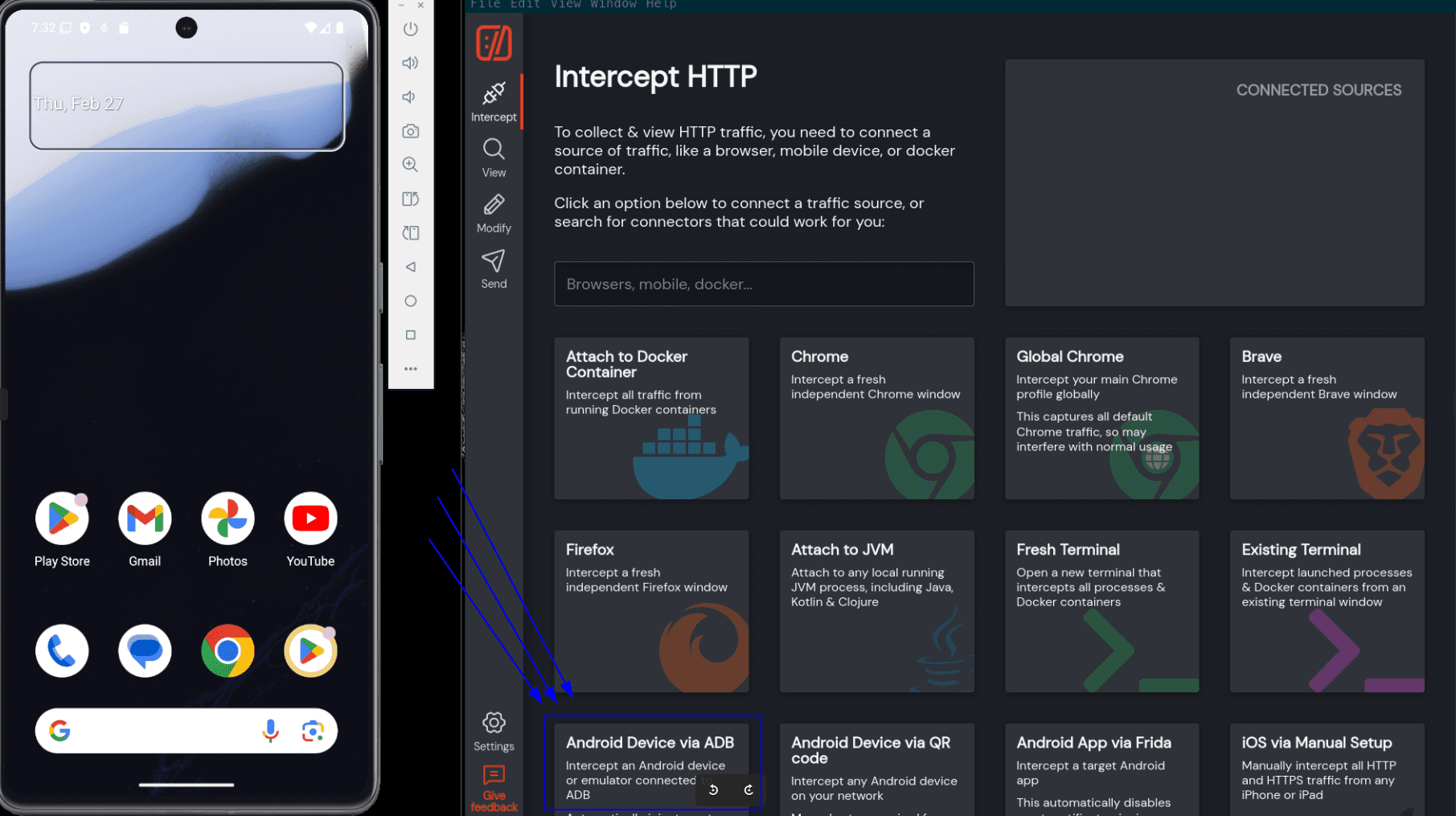
Task: Select the Brave interception card
Action: 1327,418
